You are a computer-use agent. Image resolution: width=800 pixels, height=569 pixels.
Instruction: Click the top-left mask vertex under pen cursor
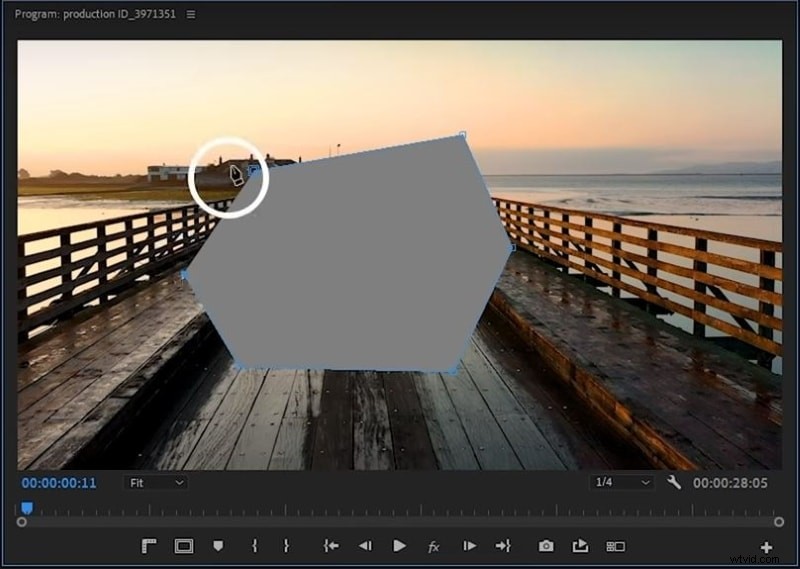[x=253, y=170]
